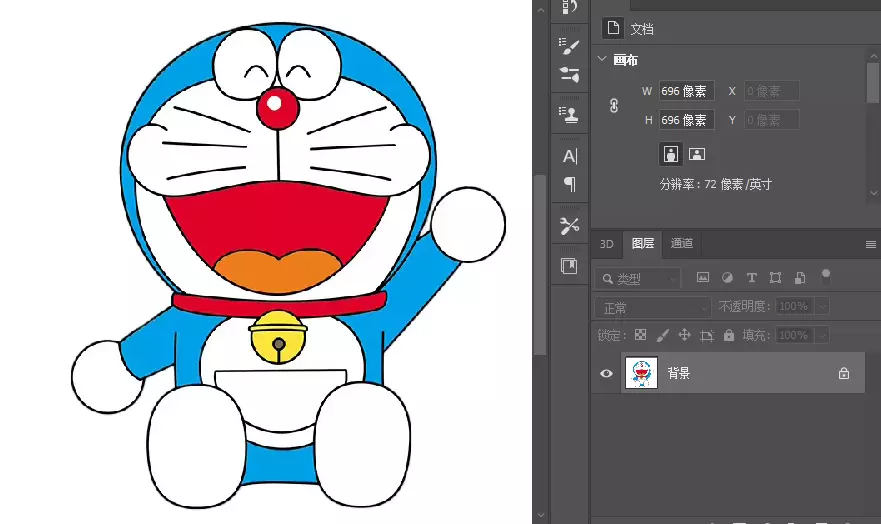Image resolution: width=881 pixels, height=524 pixels.
Task: Toggle the width-height link chain icon
Action: (x=614, y=106)
